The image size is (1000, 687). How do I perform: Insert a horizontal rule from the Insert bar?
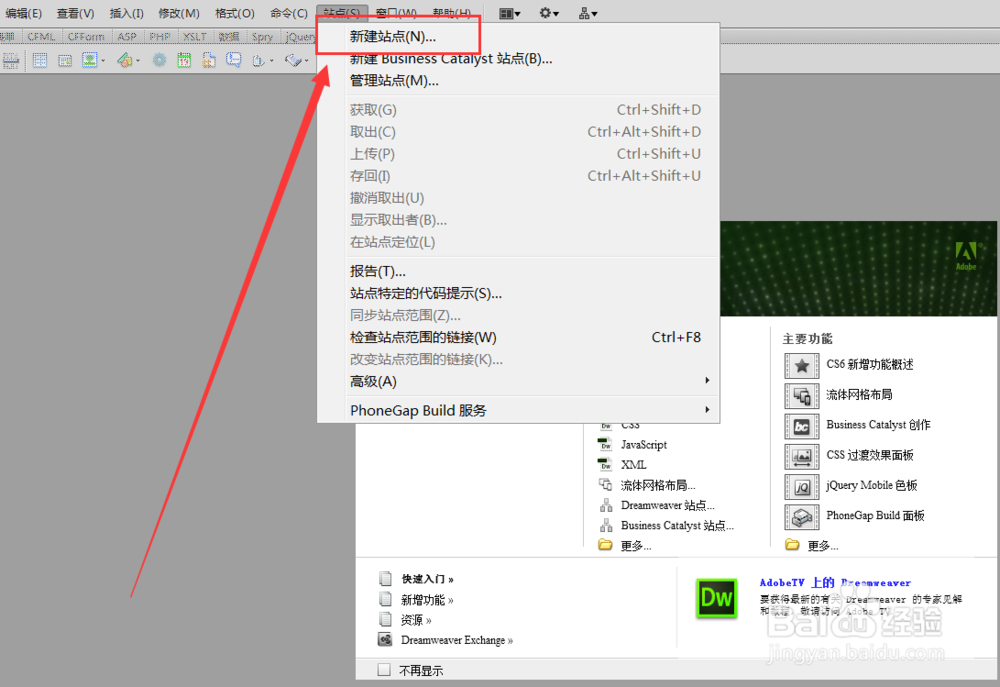pyautogui.click(x=11, y=61)
